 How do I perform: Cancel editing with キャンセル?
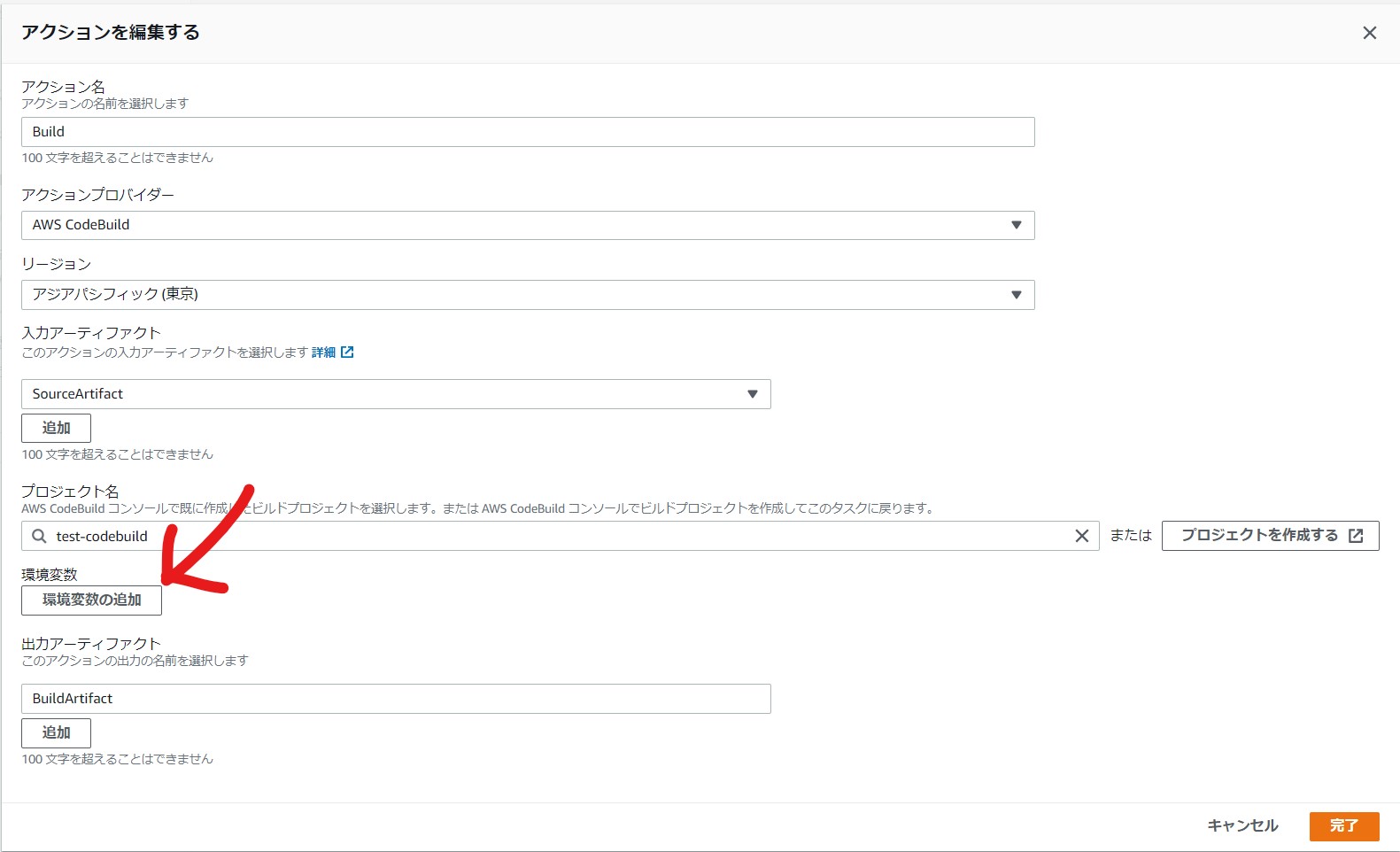point(1242,825)
